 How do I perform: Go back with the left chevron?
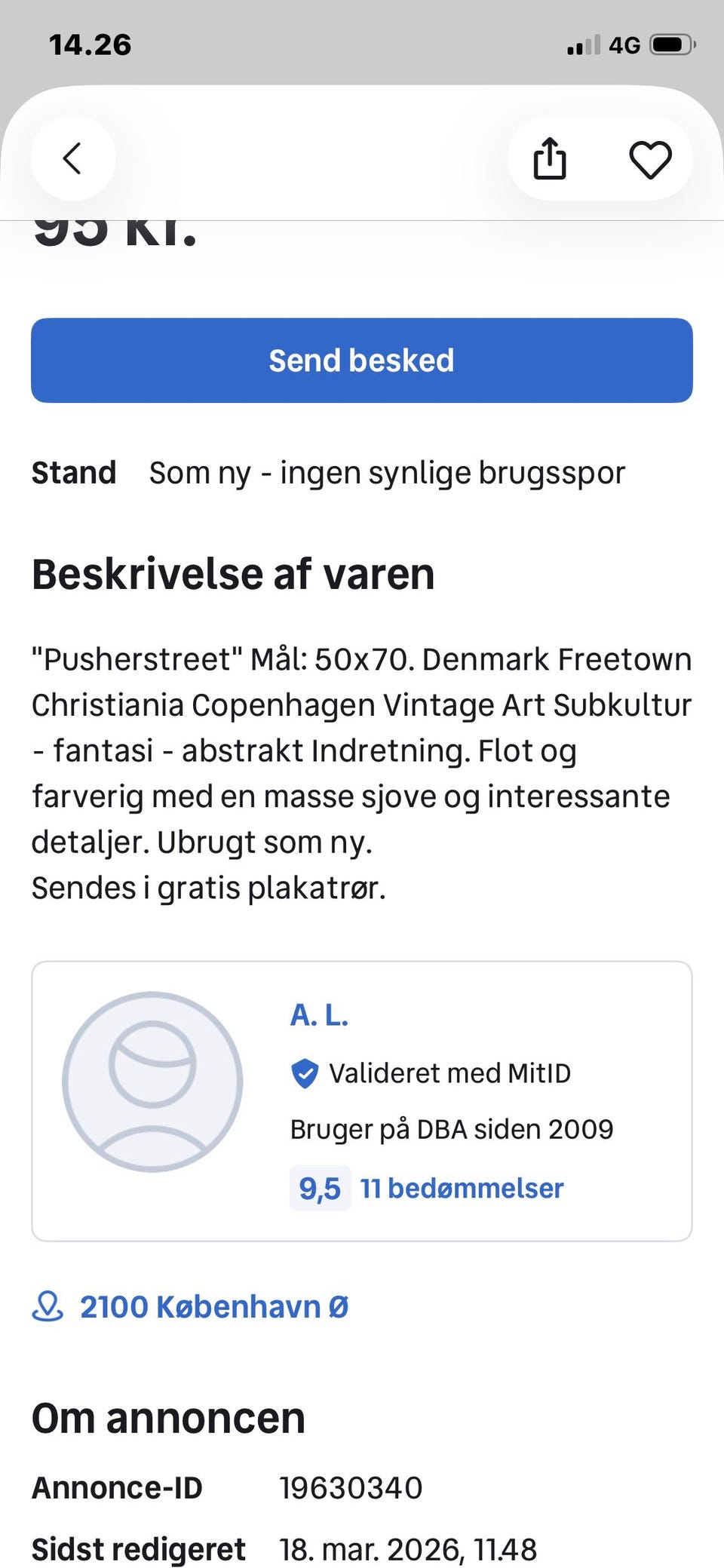pyautogui.click(x=72, y=158)
